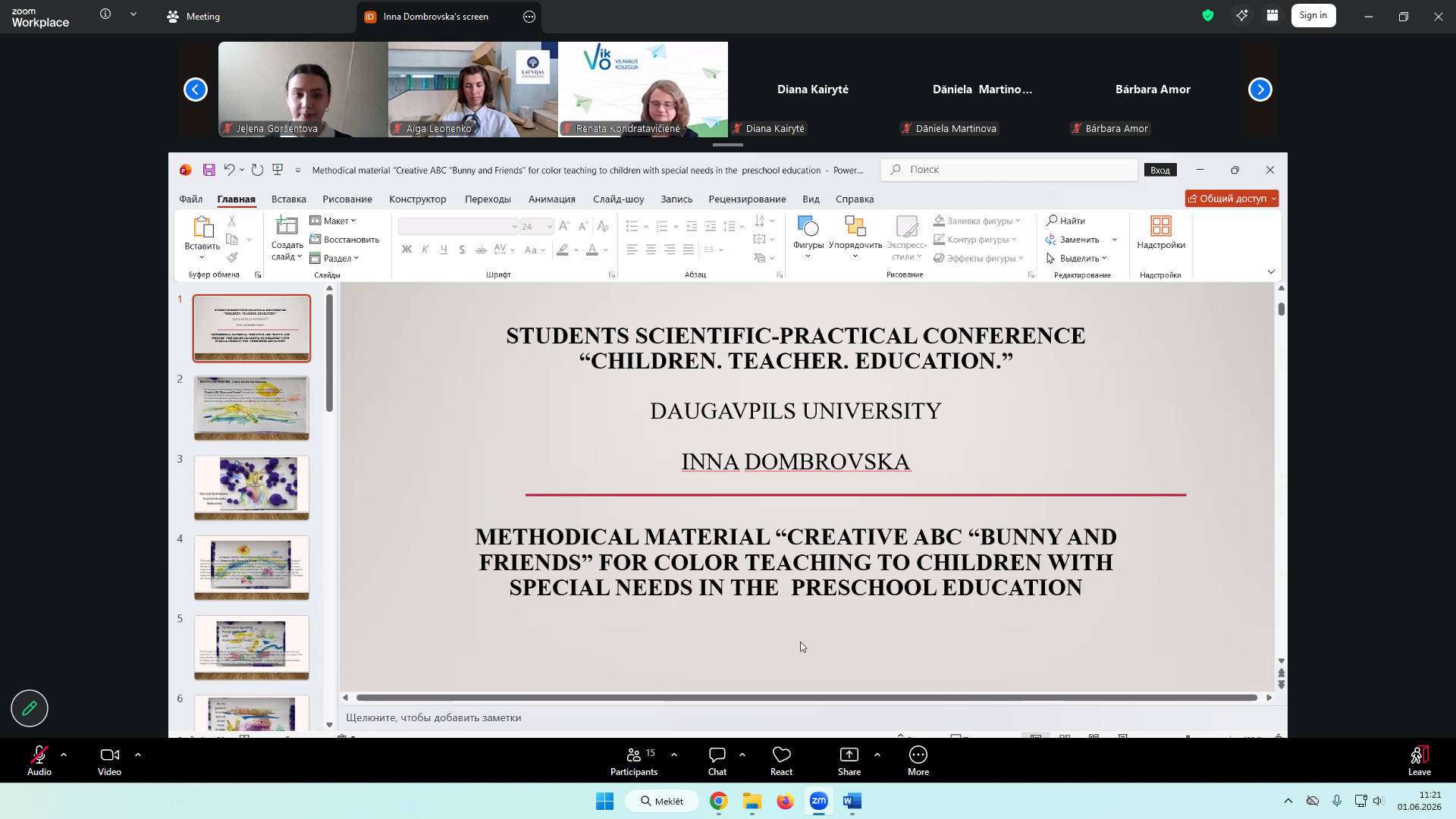The image size is (1456, 819).
Task: Click Leave meeting button
Action: [1420, 761]
